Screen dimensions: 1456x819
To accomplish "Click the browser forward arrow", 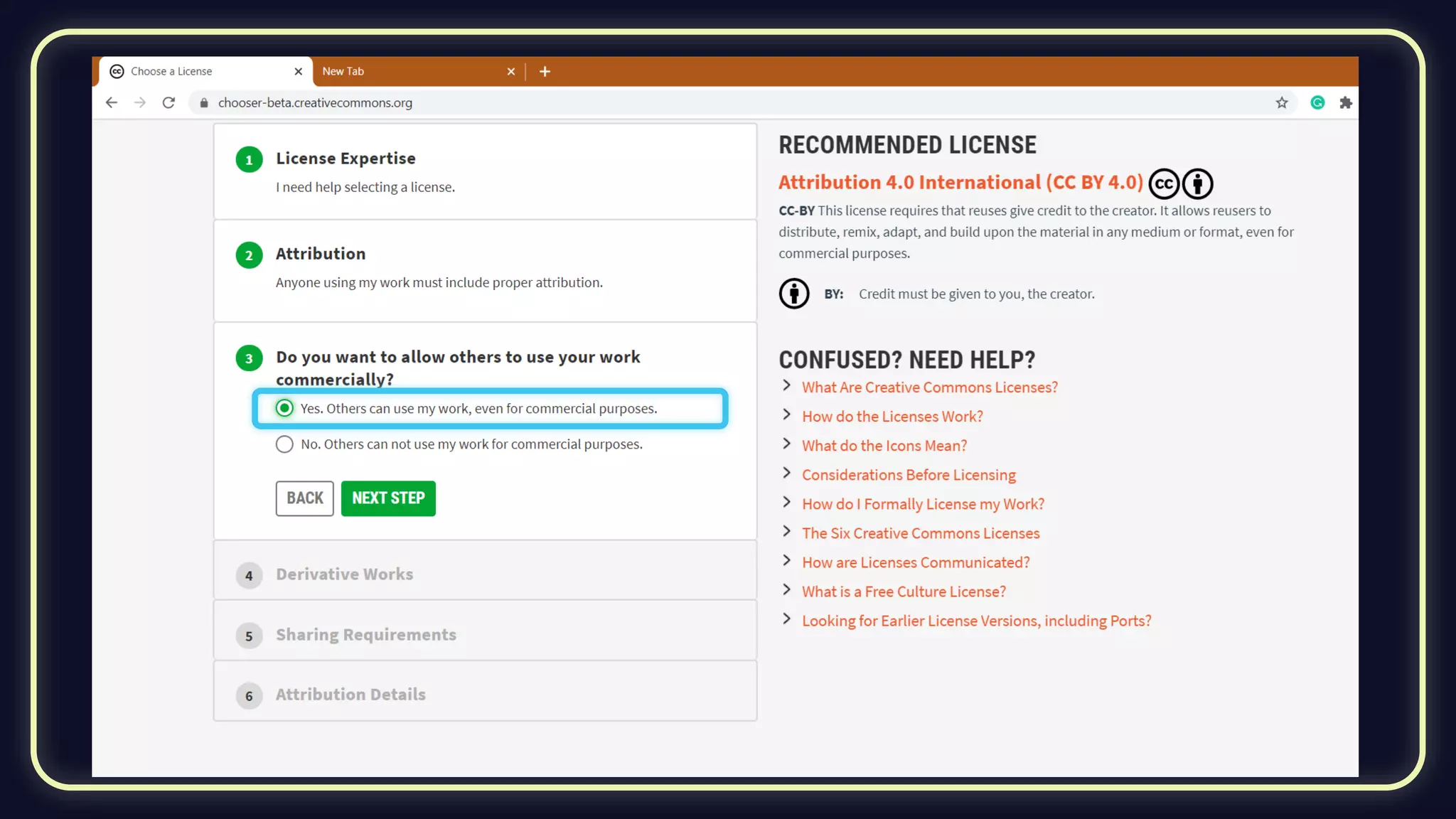I will click(140, 102).
